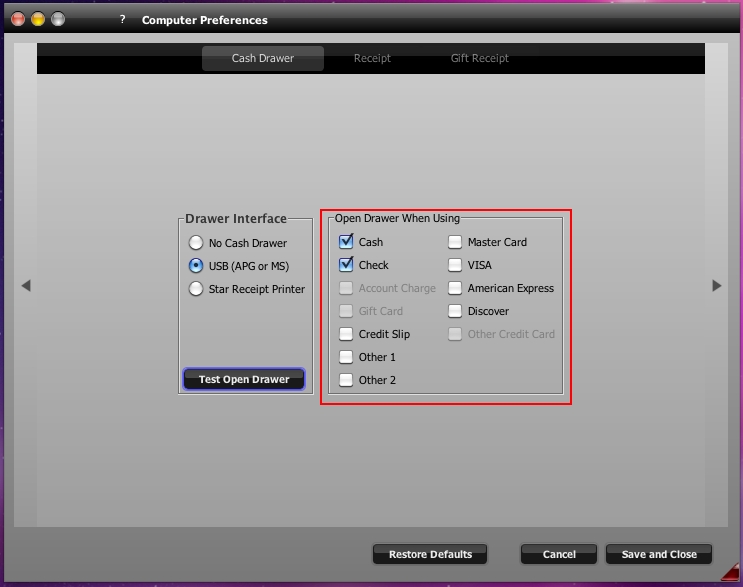
Task: Click the right arrow navigation icon
Action: click(x=716, y=286)
